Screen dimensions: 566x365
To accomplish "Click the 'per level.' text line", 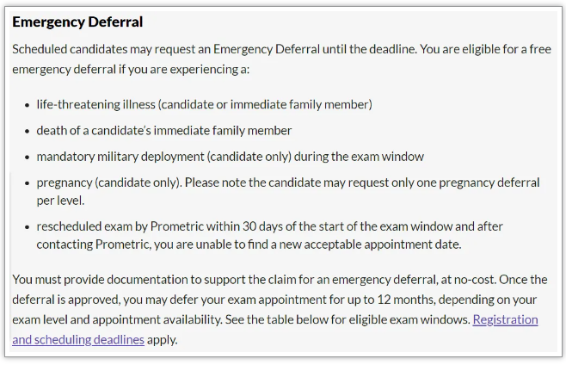I will tap(60, 201).
